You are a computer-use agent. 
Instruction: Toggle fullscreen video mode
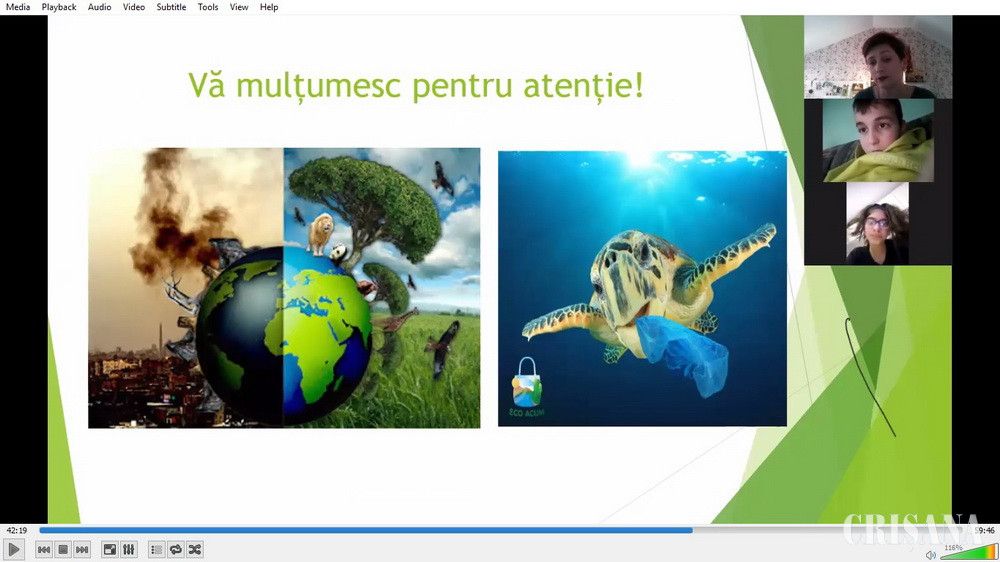point(110,549)
